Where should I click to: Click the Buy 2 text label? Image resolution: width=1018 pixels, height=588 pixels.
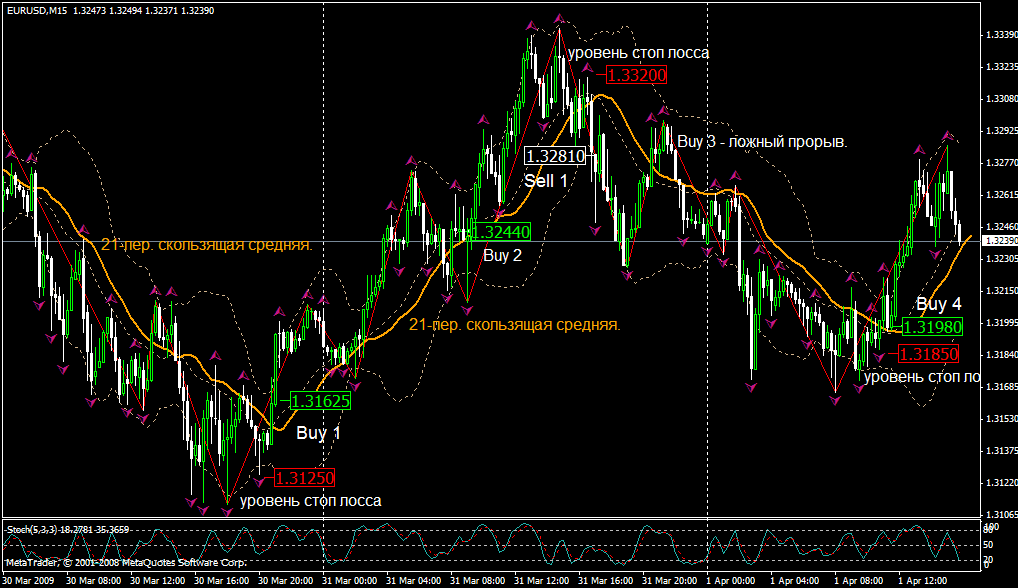(502, 255)
